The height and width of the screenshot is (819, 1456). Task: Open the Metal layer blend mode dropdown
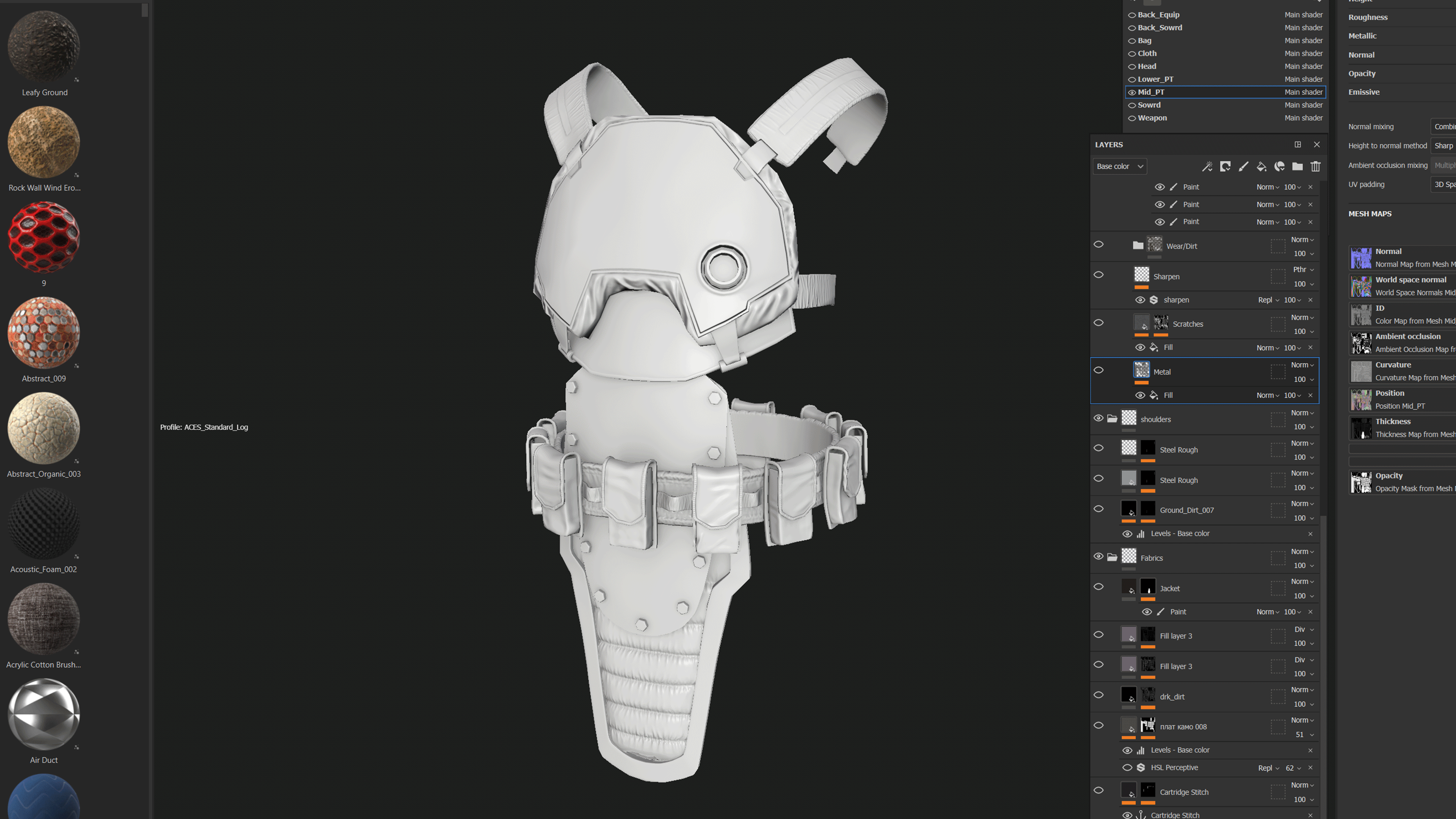1302,364
